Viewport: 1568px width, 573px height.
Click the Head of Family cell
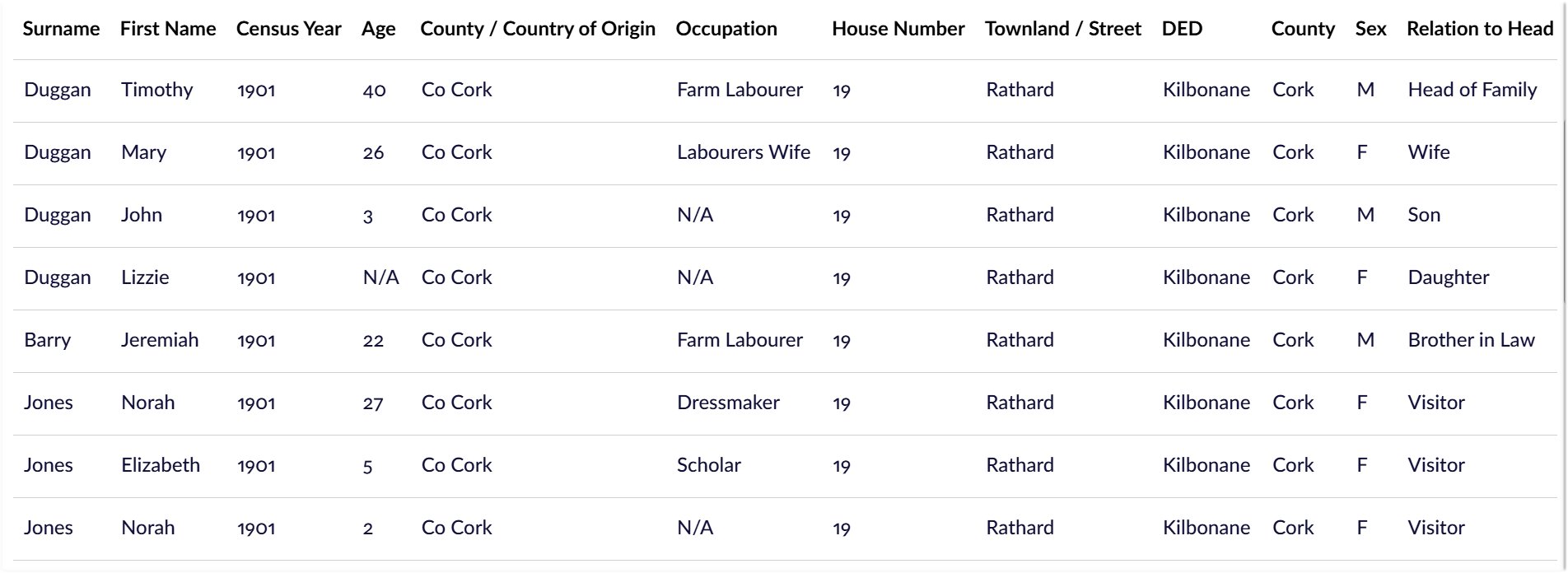tap(1472, 90)
